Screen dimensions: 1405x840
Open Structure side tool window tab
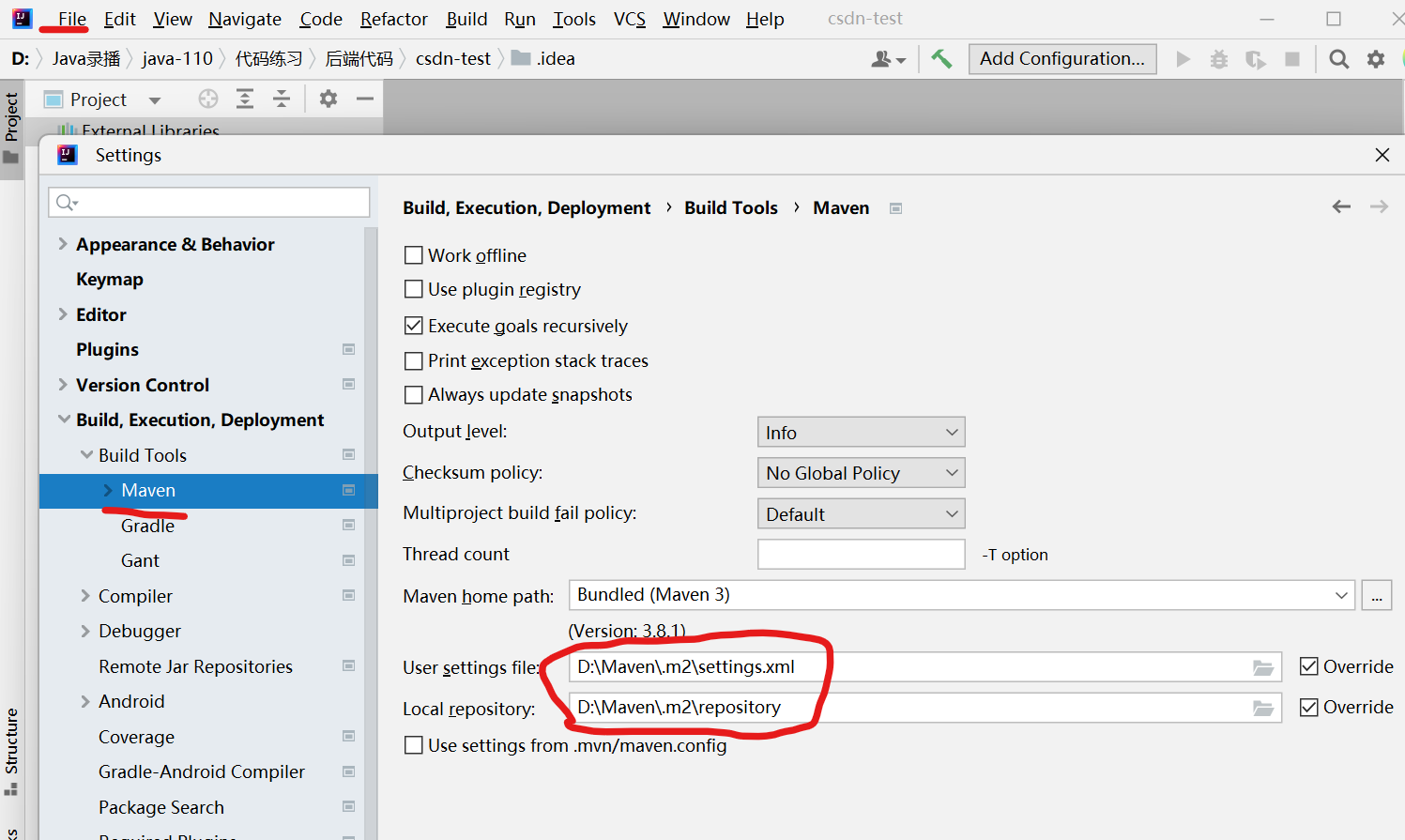(x=11, y=752)
